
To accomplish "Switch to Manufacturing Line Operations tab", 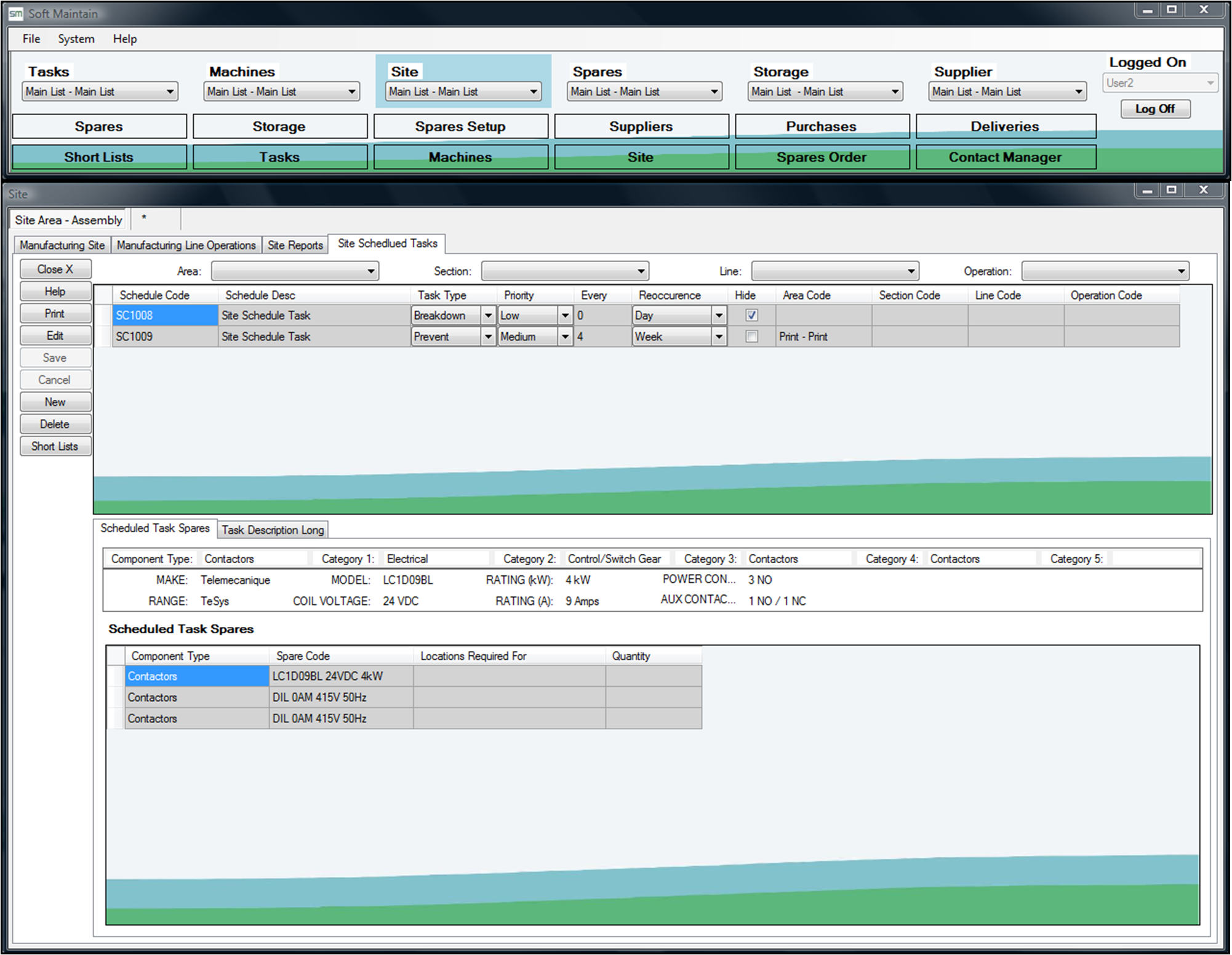I will click(186, 245).
